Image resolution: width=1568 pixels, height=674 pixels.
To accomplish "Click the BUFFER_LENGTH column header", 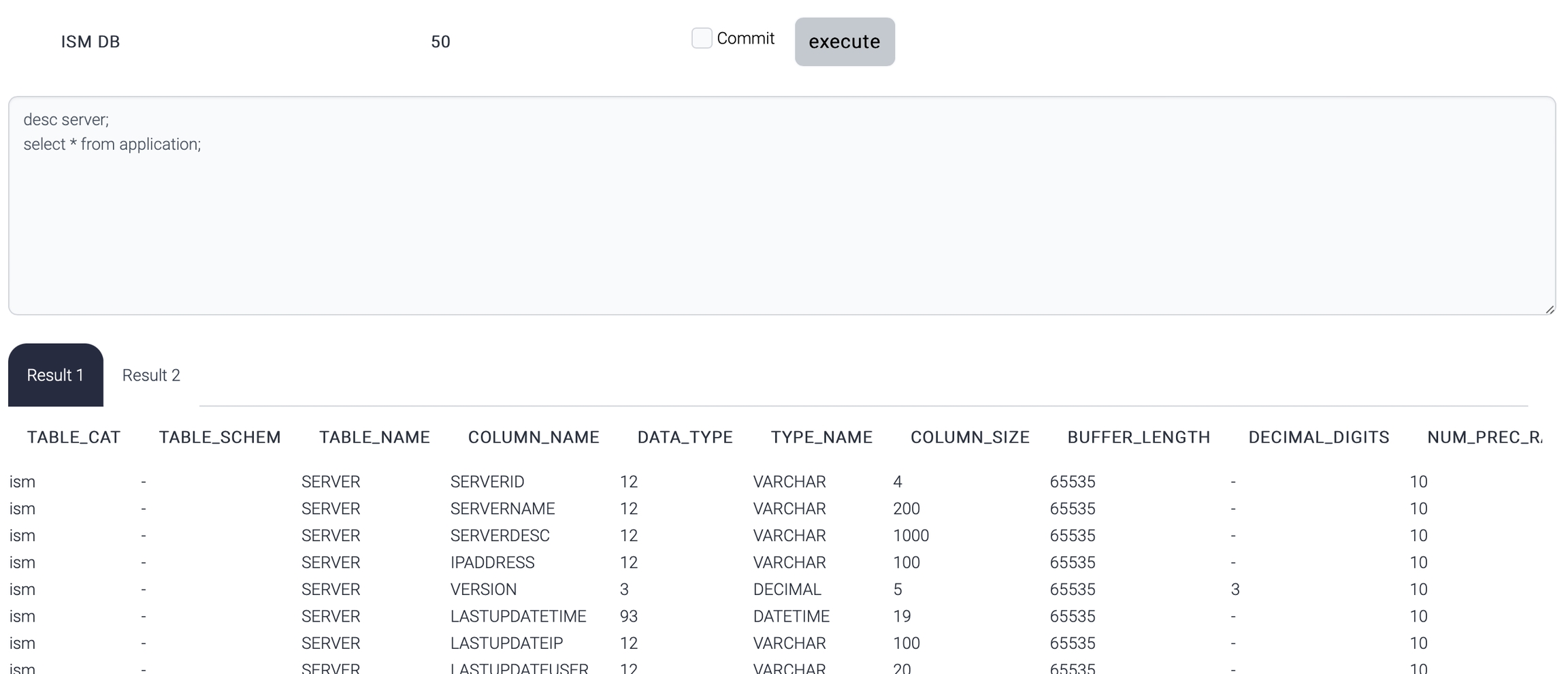I will 1139,437.
